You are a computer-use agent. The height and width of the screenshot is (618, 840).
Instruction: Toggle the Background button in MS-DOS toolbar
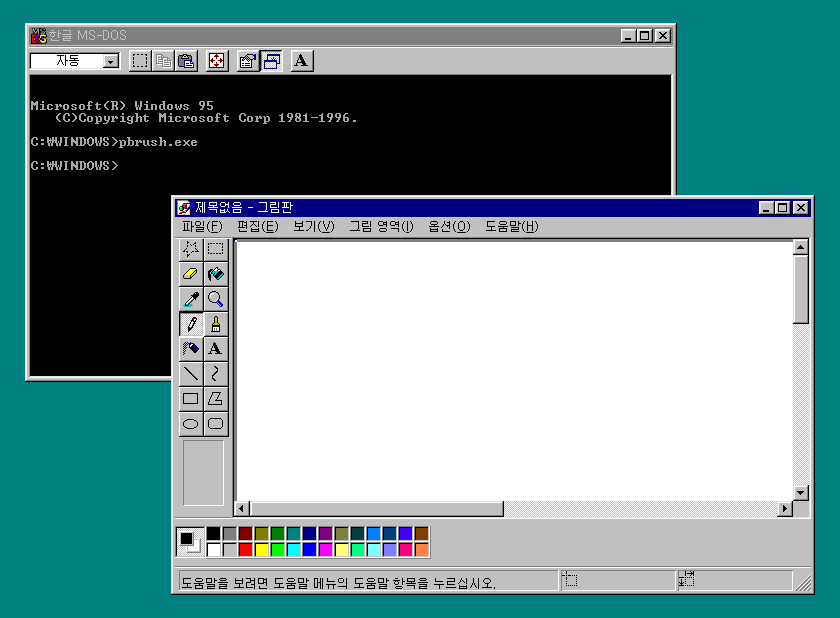271,61
